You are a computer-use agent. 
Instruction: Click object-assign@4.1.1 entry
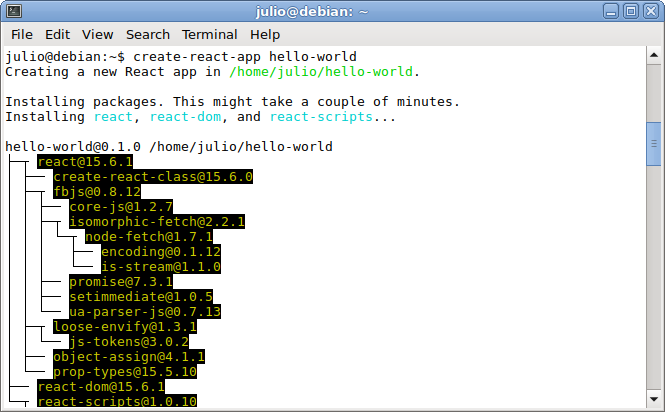129,356
